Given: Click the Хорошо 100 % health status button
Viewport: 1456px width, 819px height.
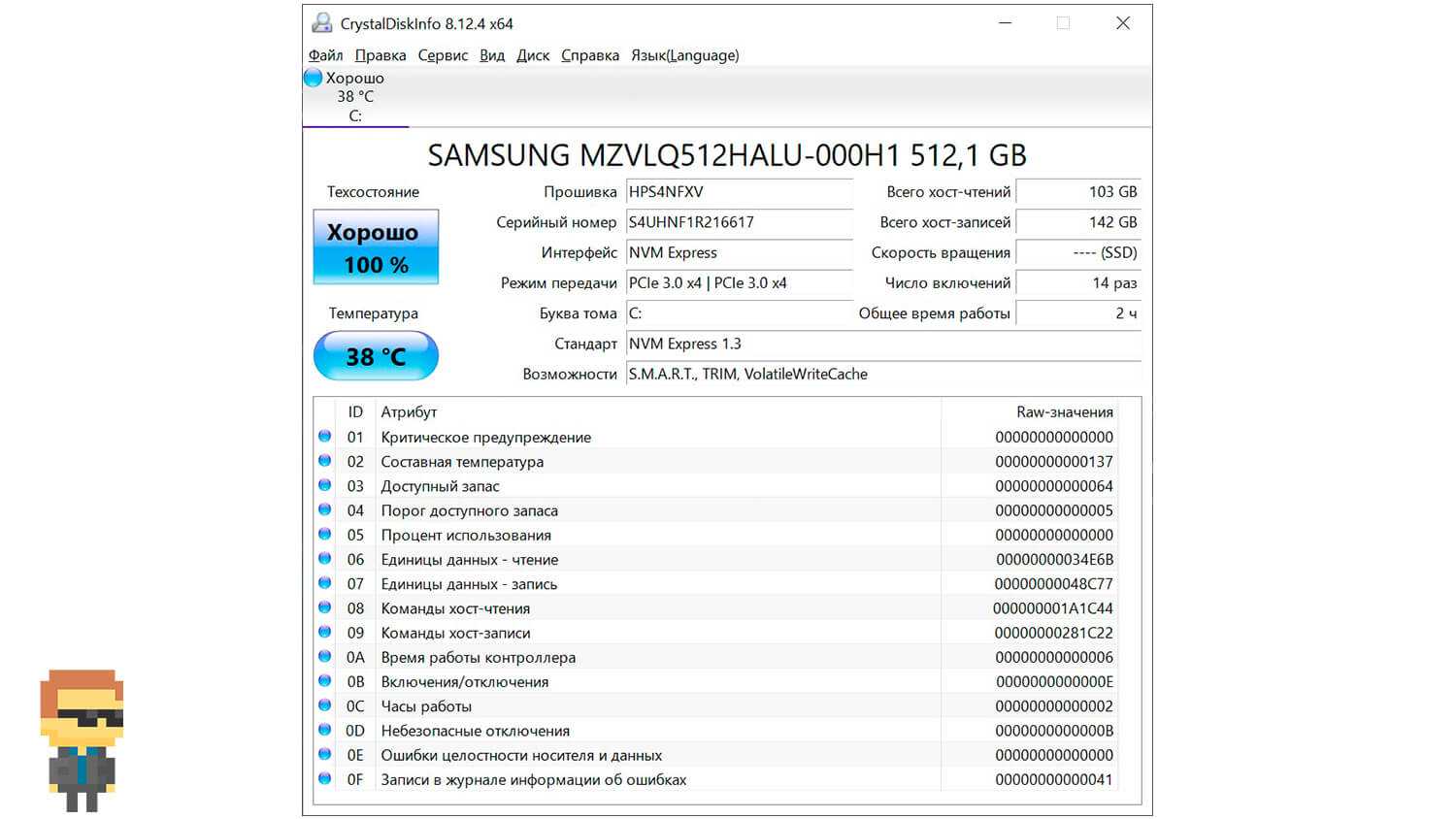Looking at the screenshot, I should point(376,247).
